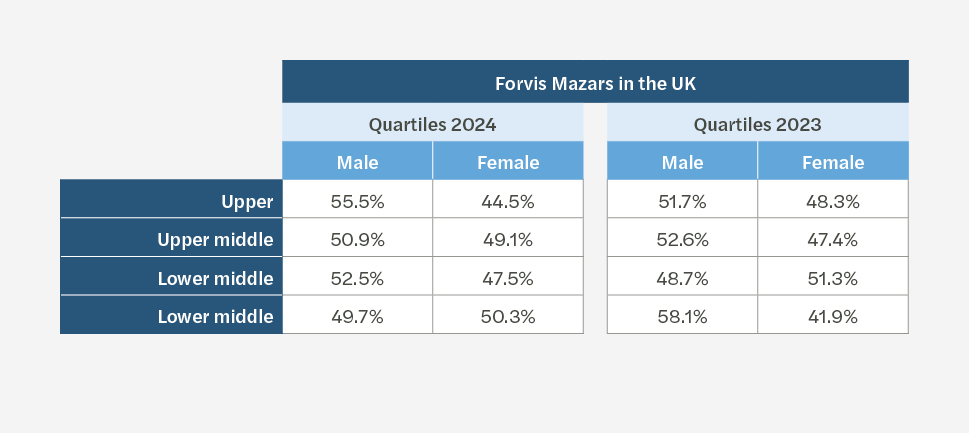Click the 52.5% value
969x433 pixels.
pos(357,278)
